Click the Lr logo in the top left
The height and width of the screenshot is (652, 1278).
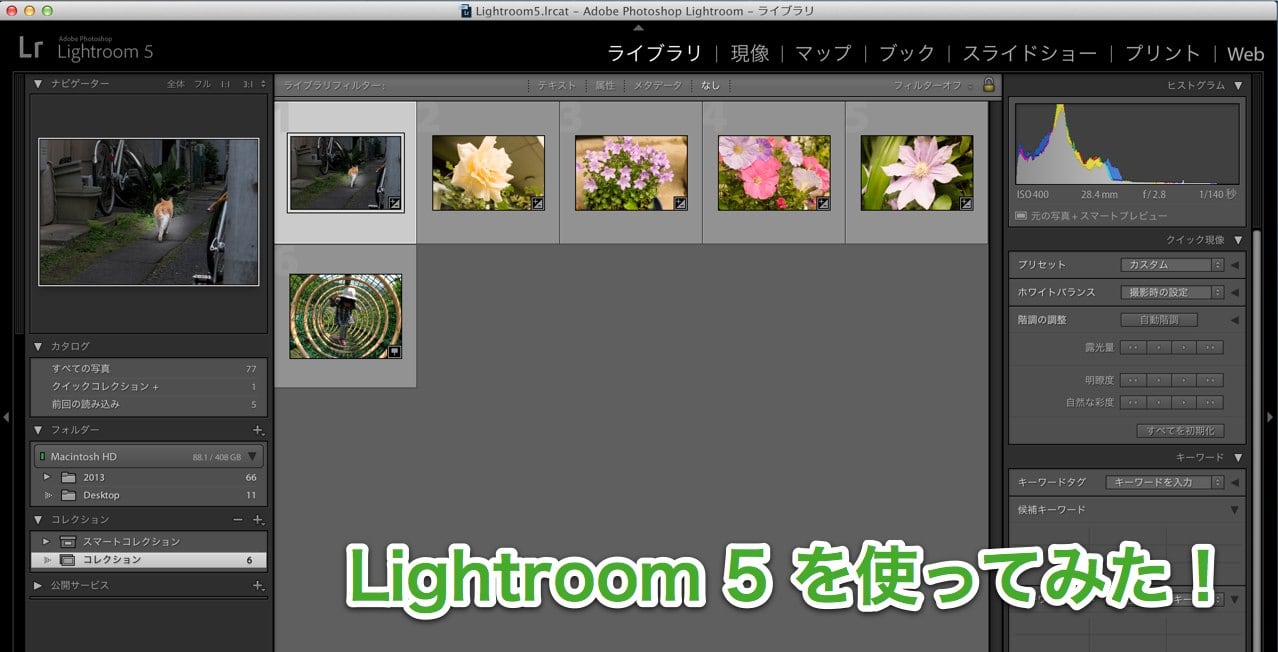pyautogui.click(x=30, y=47)
